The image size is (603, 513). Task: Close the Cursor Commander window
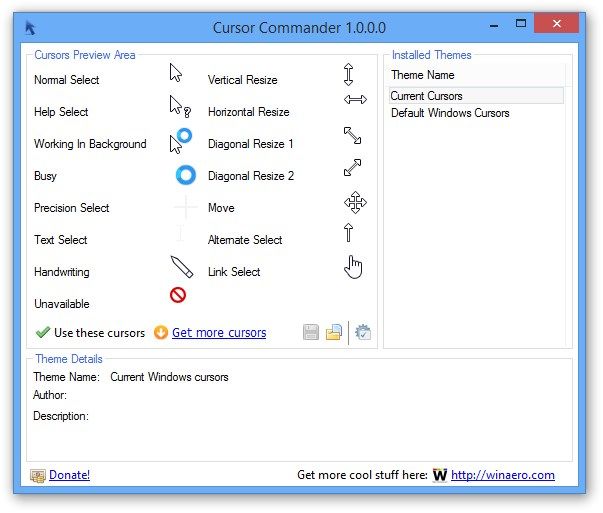point(556,23)
